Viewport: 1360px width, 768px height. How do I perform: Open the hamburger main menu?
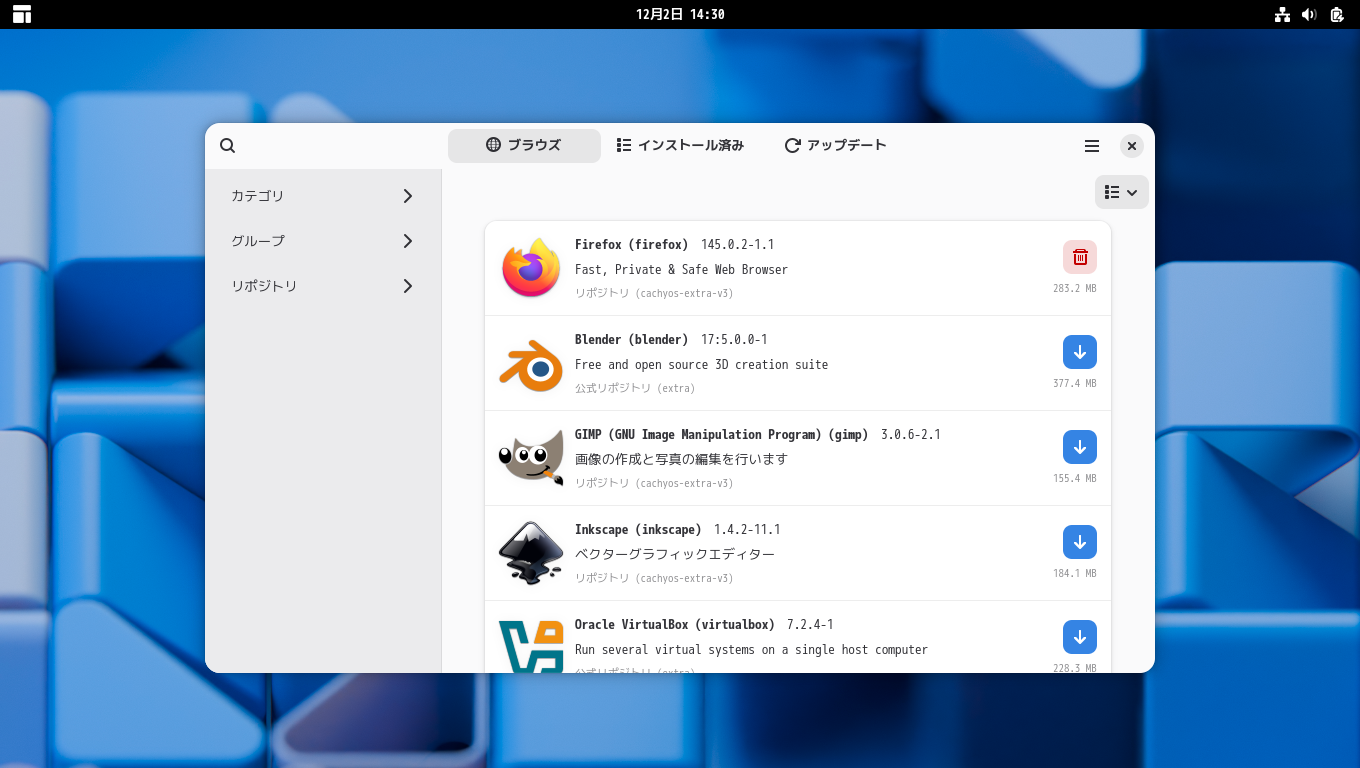point(1092,146)
